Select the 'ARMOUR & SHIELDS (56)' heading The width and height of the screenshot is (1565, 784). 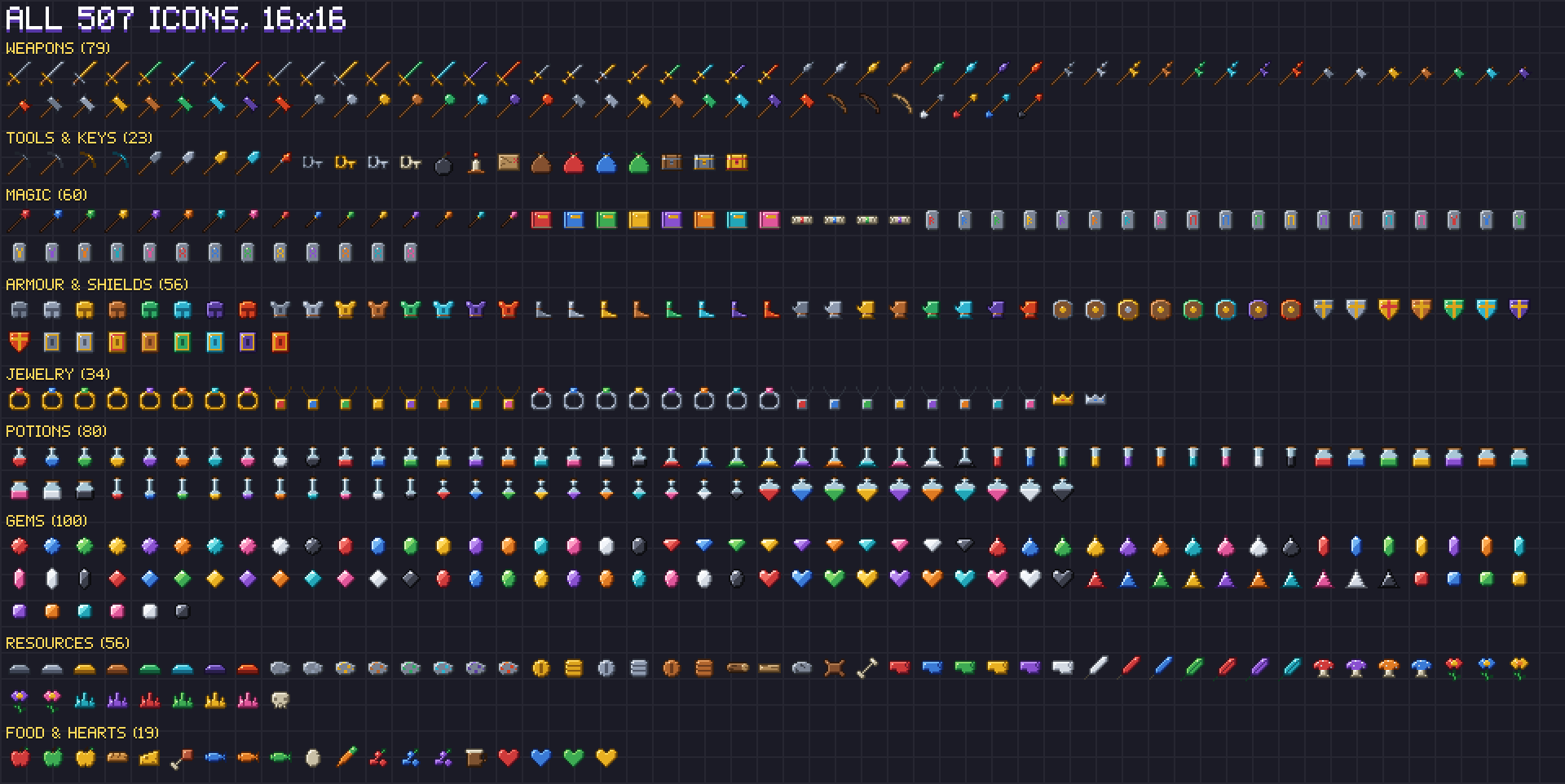coord(97,284)
